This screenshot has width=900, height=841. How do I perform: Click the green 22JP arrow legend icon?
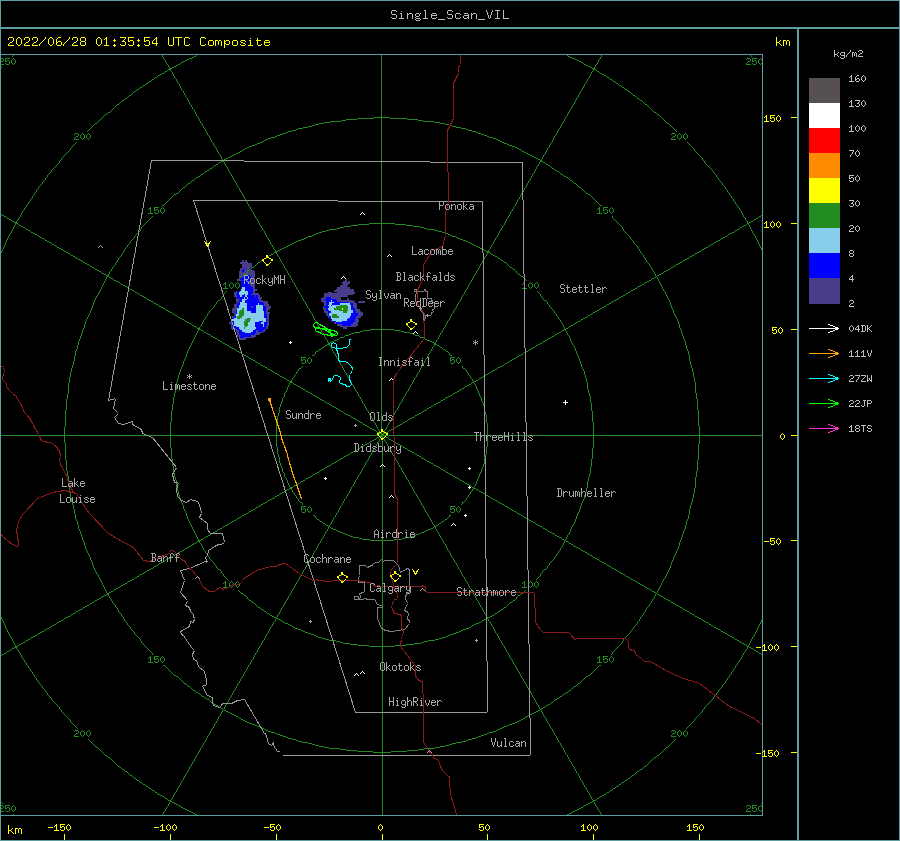[824, 404]
